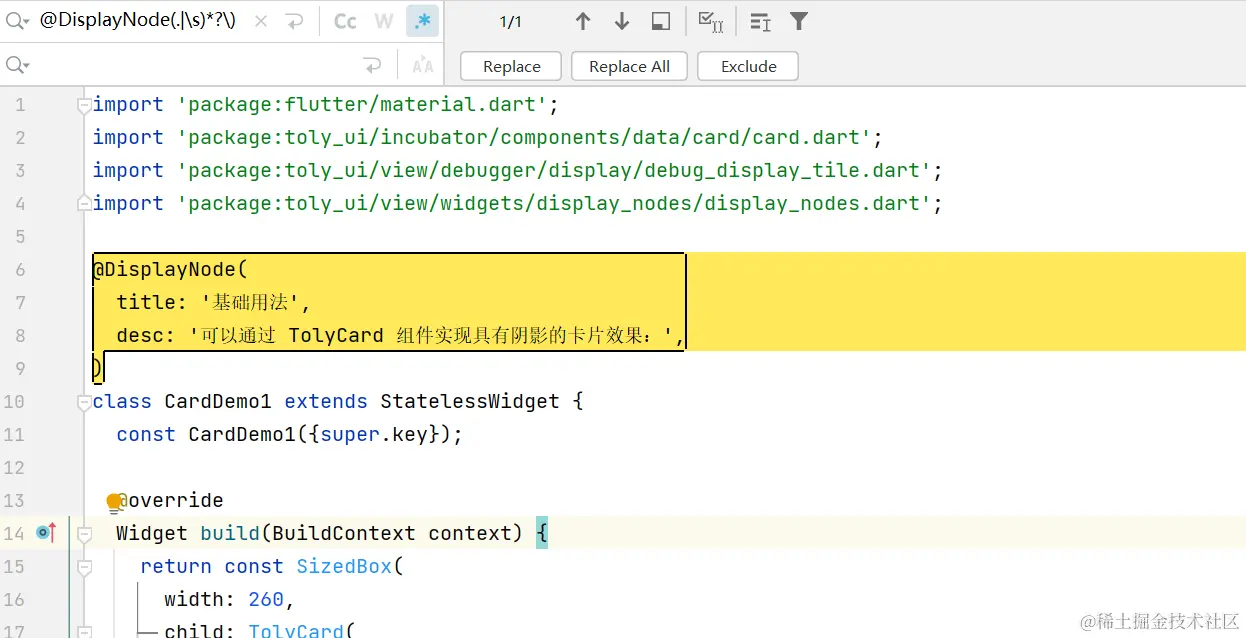The height and width of the screenshot is (638, 1246).
Task: Open the intention light bulb at line 13
Action: pyautogui.click(x=114, y=501)
